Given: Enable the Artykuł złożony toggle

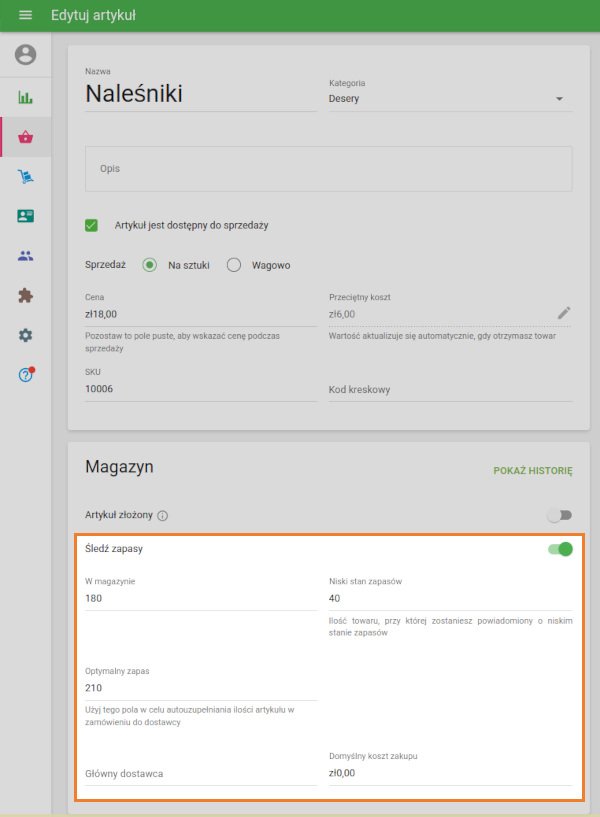Looking at the screenshot, I should tap(559, 515).
